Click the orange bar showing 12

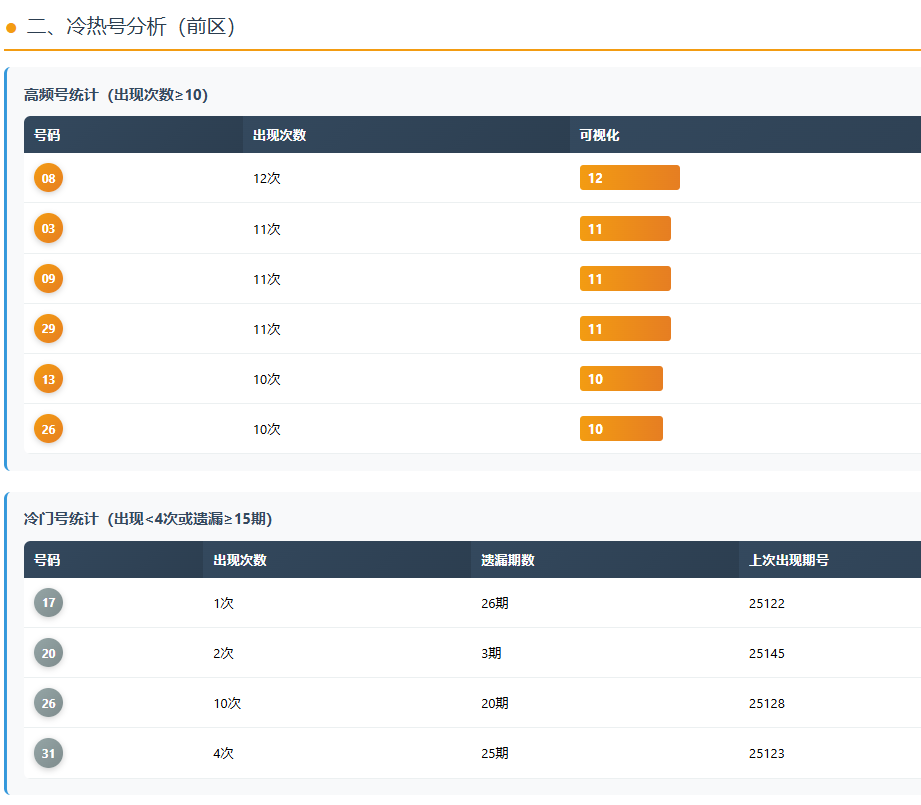[x=629, y=178]
